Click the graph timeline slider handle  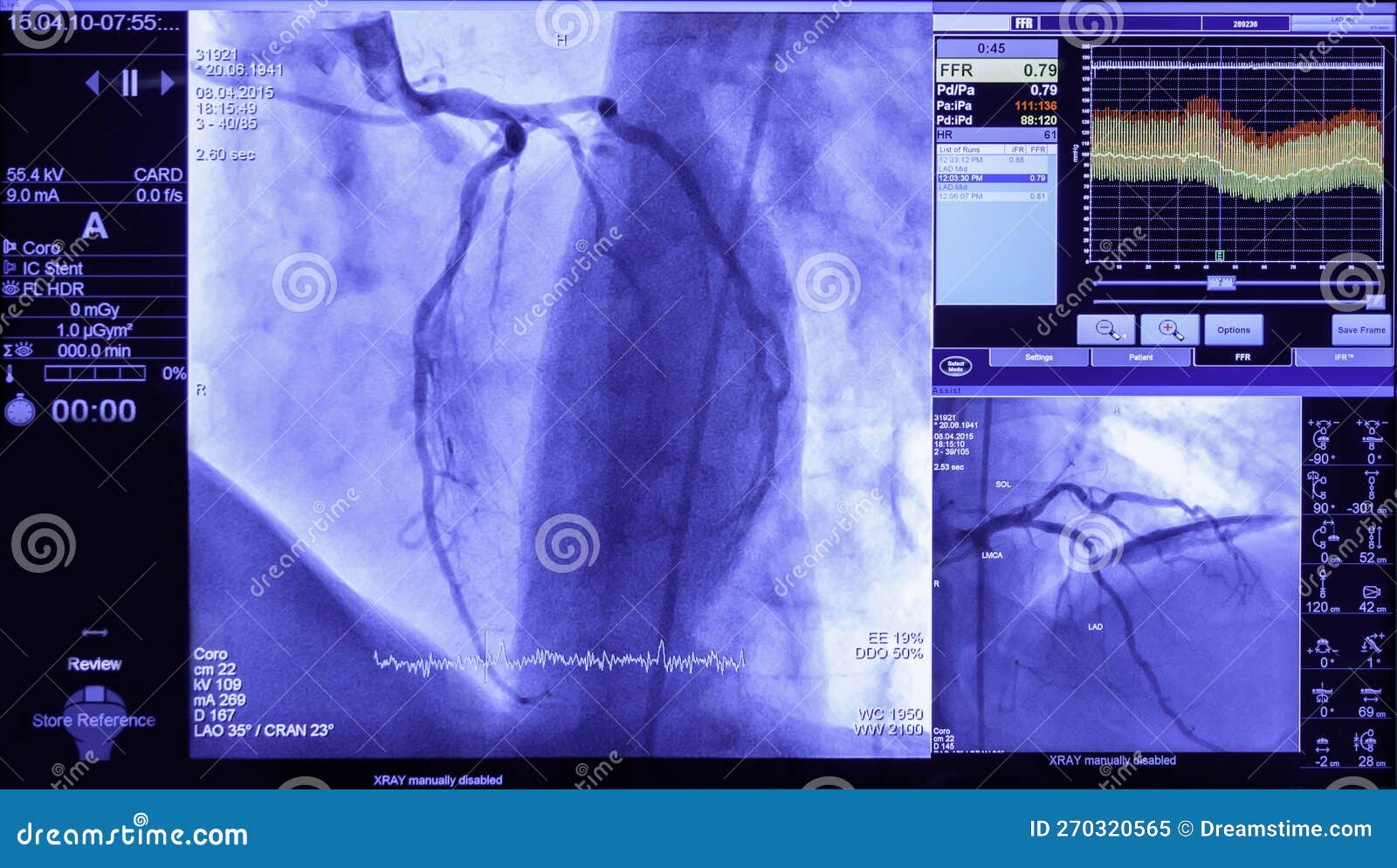tap(1222, 283)
